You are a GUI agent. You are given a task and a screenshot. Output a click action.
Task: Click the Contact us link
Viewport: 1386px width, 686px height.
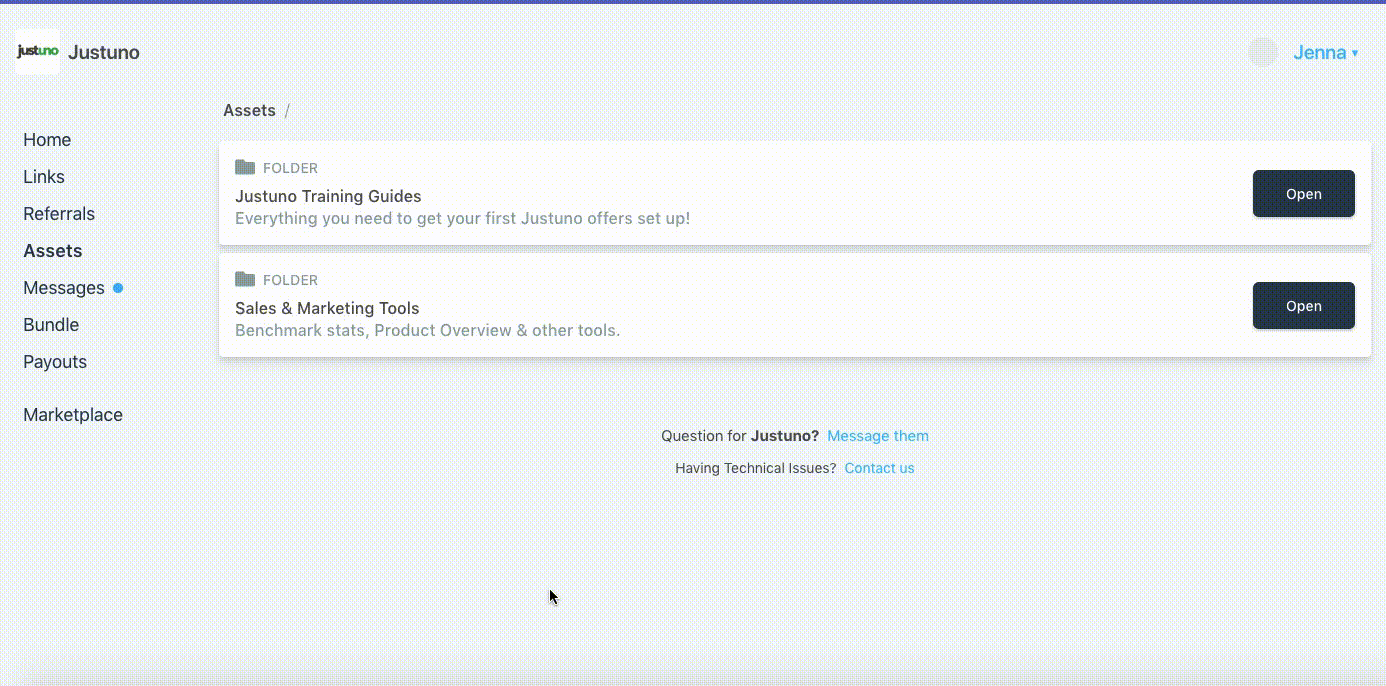click(879, 468)
